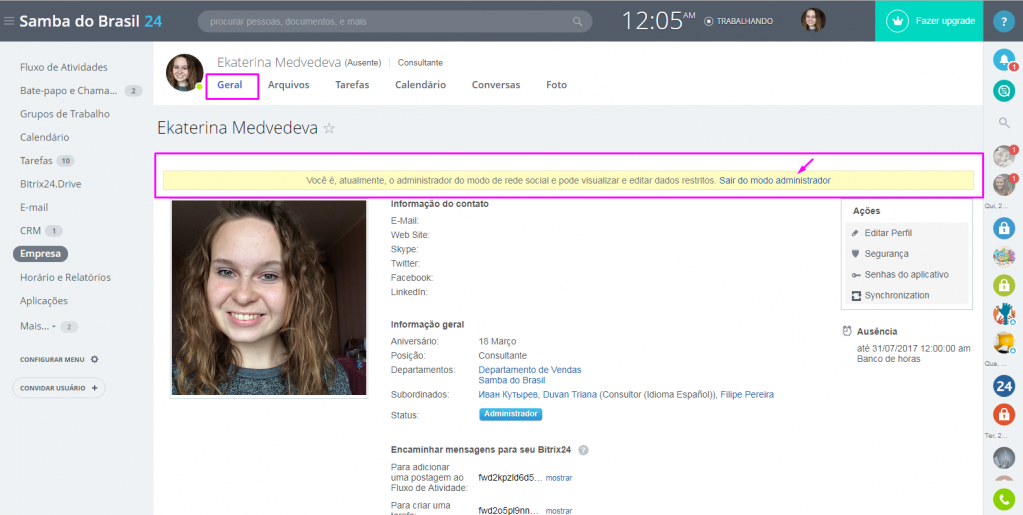Image resolution: width=1023 pixels, height=515 pixels.
Task: Open the raised hands group avatar
Action: (x=1003, y=314)
